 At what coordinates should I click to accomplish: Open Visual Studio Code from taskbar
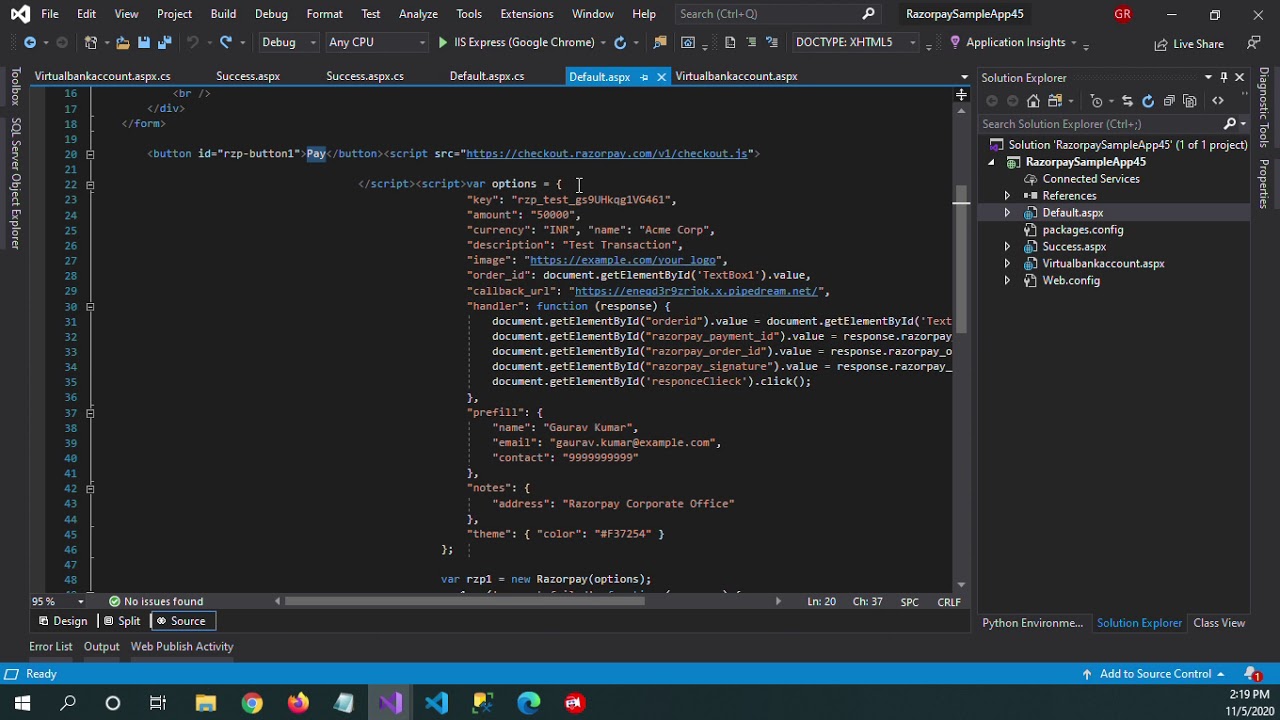436,703
